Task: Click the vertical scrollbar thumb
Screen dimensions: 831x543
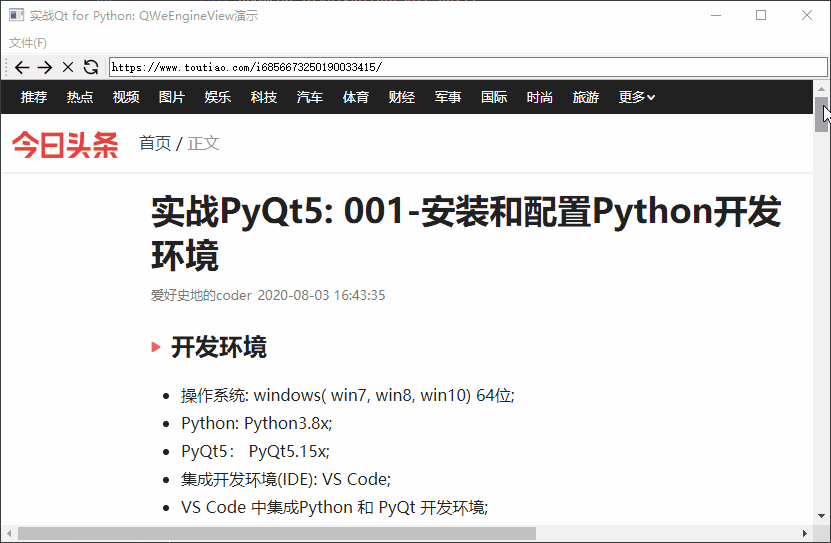Action: click(821, 114)
